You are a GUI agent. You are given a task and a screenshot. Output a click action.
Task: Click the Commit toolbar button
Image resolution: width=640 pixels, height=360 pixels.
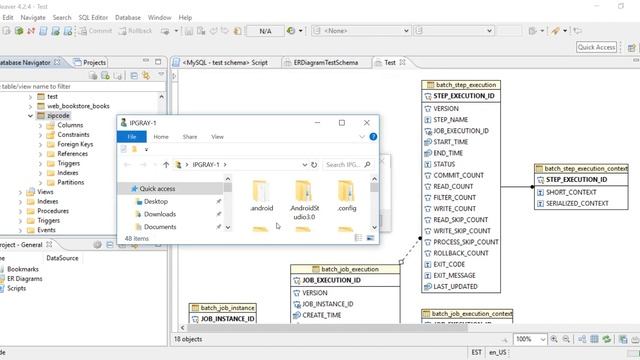point(96,31)
